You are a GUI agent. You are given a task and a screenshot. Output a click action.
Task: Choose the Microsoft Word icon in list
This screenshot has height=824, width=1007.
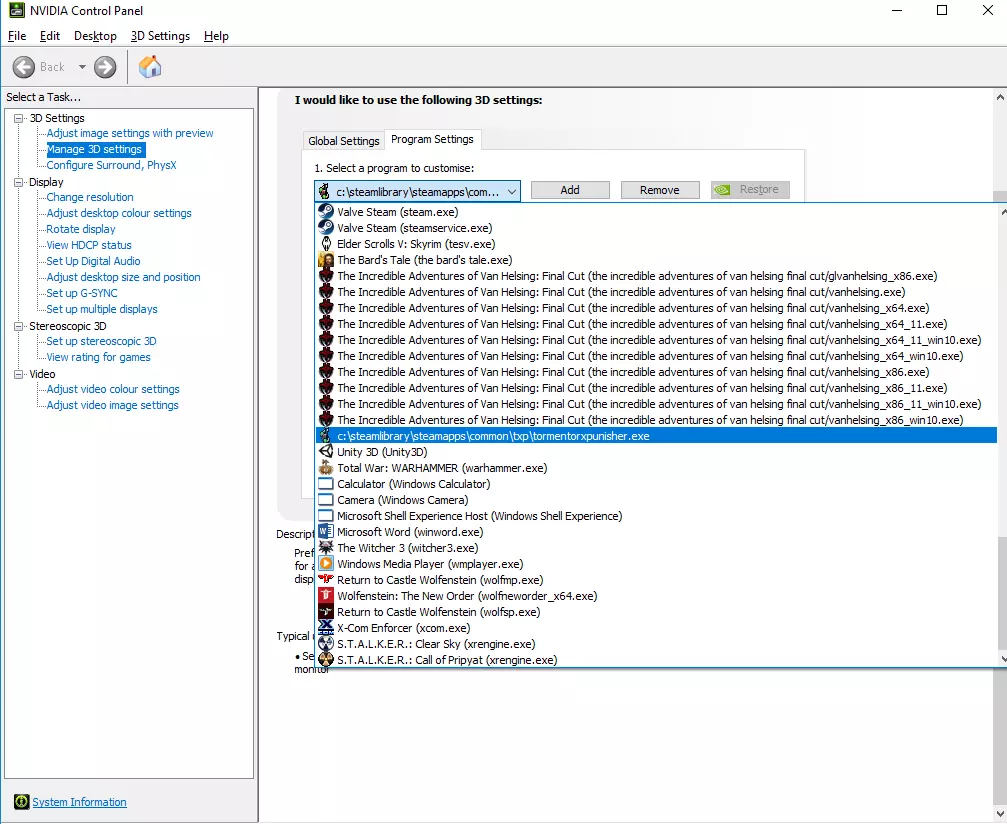point(325,532)
